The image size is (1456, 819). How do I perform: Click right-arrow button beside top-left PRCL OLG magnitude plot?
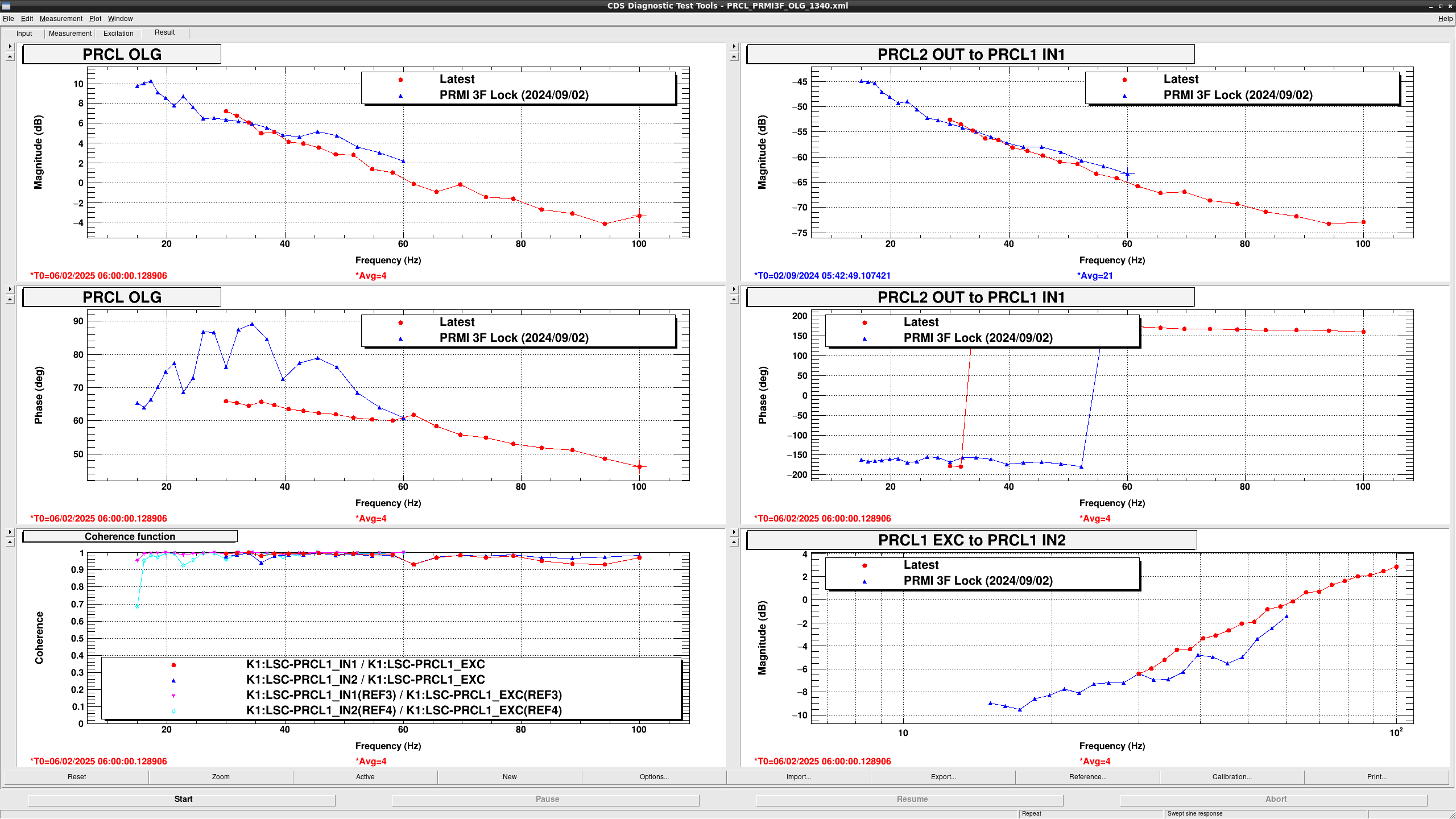10,47
